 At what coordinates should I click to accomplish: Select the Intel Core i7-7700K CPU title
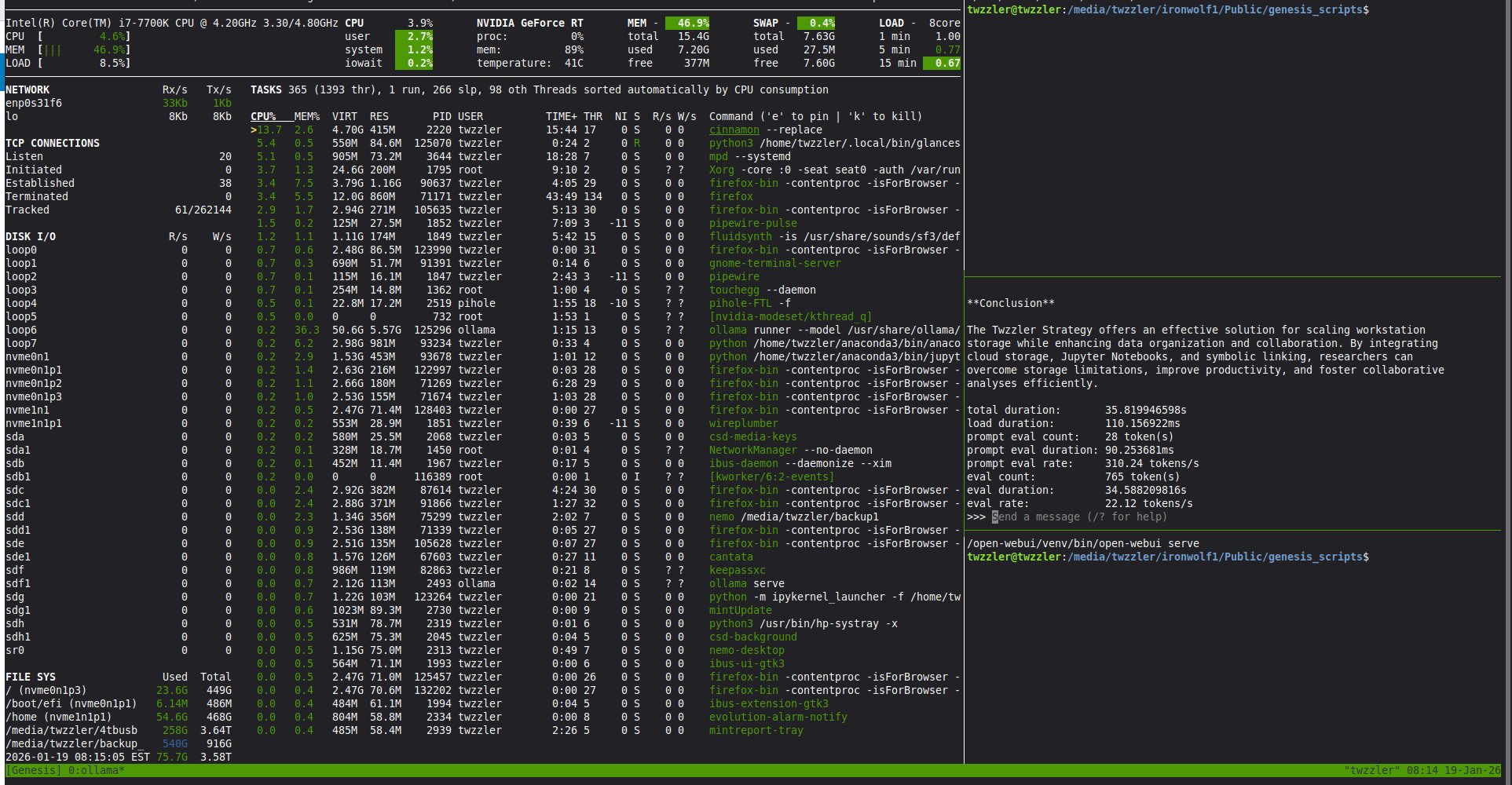point(172,23)
